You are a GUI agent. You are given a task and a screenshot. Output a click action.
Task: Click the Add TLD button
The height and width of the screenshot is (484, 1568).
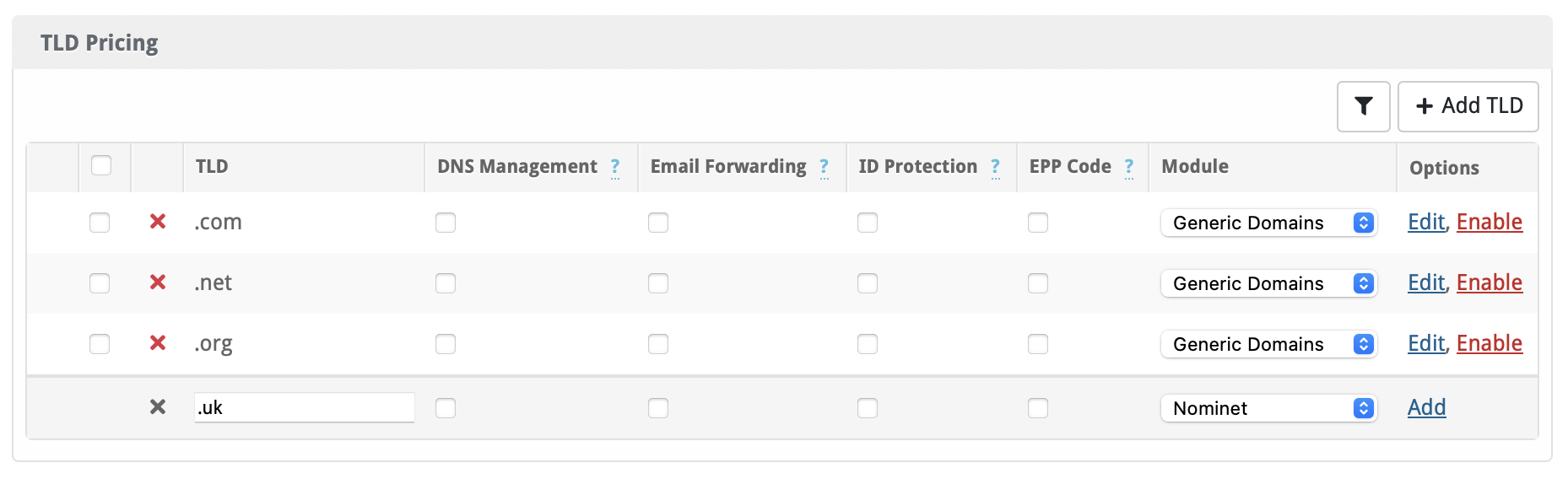pyautogui.click(x=1468, y=106)
